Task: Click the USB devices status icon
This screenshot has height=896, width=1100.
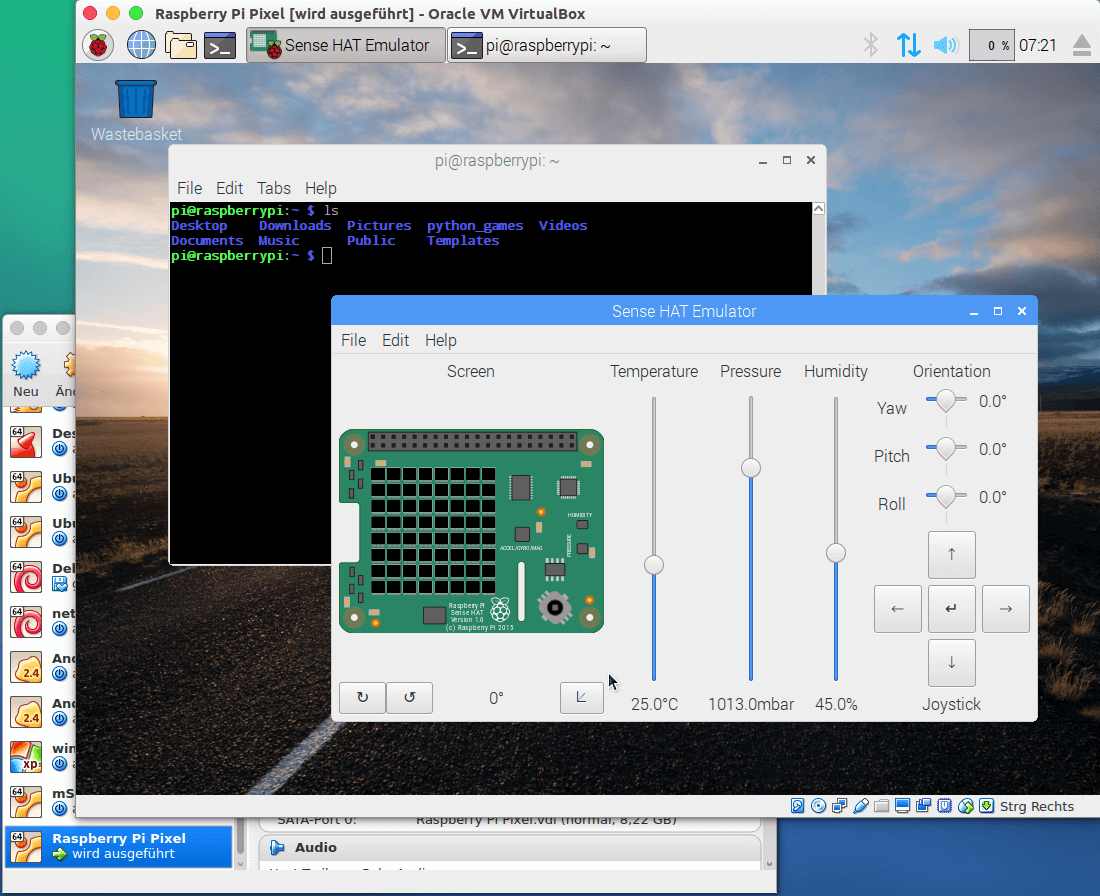Action: [861, 806]
